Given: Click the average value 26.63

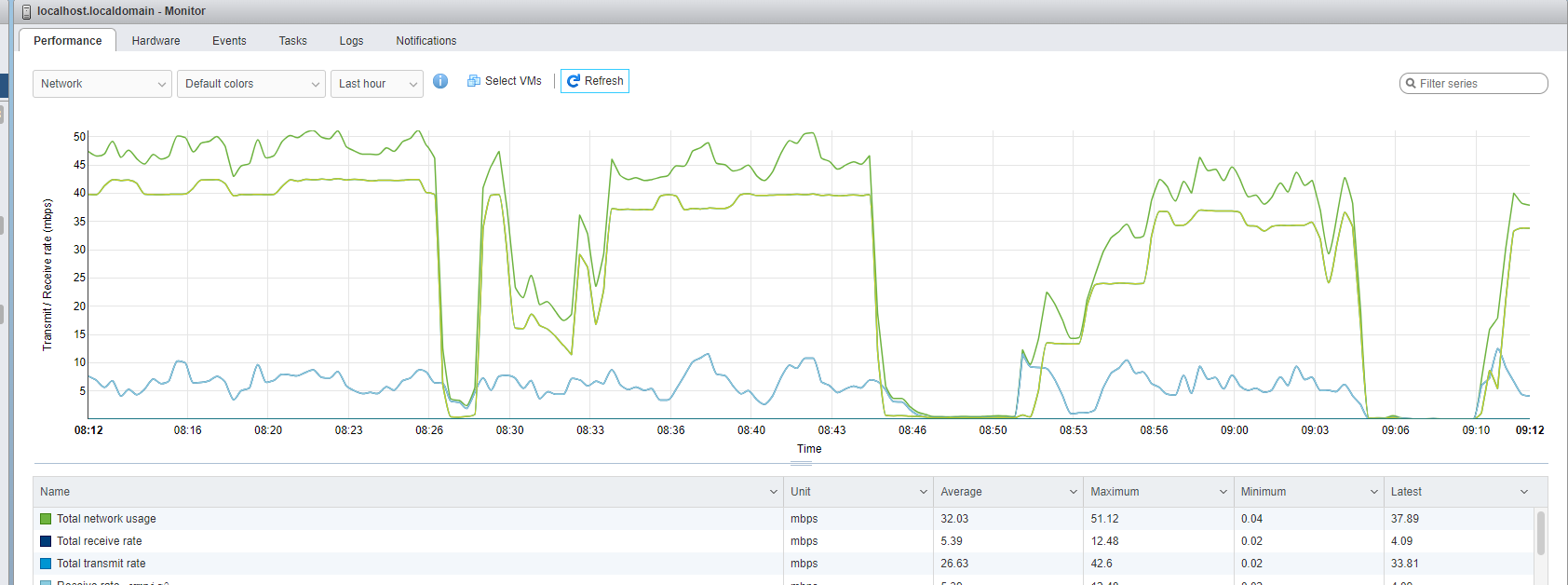Looking at the screenshot, I should click(954, 564).
